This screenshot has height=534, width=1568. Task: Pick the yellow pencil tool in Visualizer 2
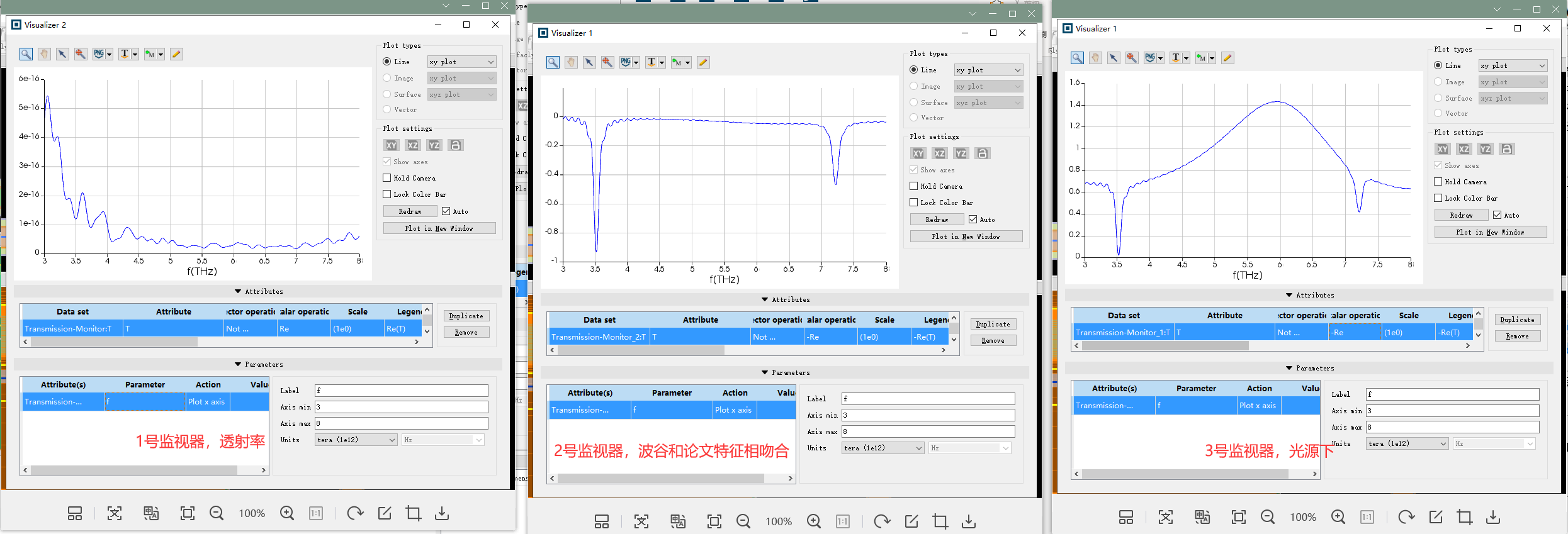click(x=176, y=54)
